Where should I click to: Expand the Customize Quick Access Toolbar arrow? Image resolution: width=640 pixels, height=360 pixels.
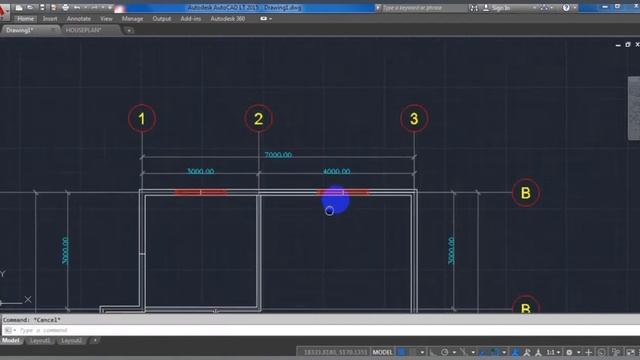point(110,8)
